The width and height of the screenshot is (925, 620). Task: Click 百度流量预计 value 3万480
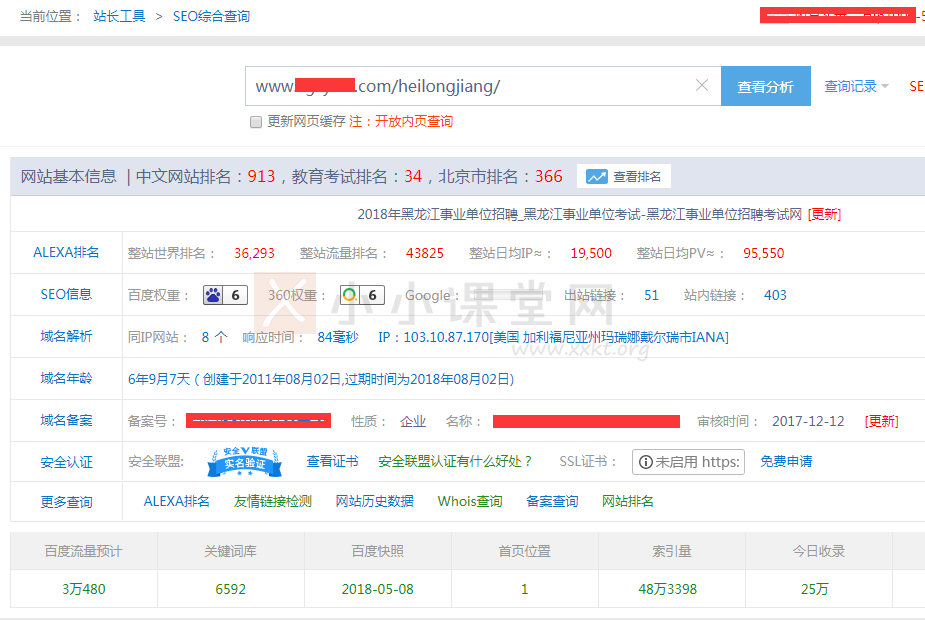click(84, 589)
